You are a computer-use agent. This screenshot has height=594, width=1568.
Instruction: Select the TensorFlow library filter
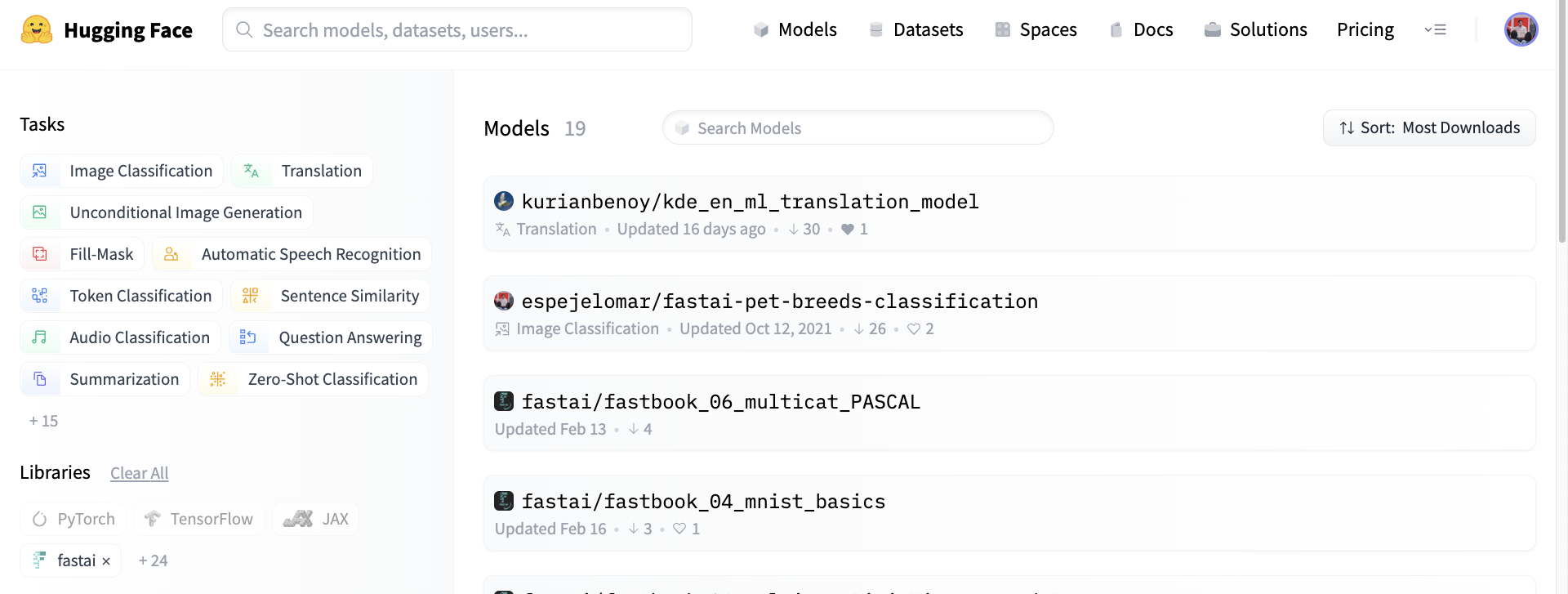click(198, 519)
